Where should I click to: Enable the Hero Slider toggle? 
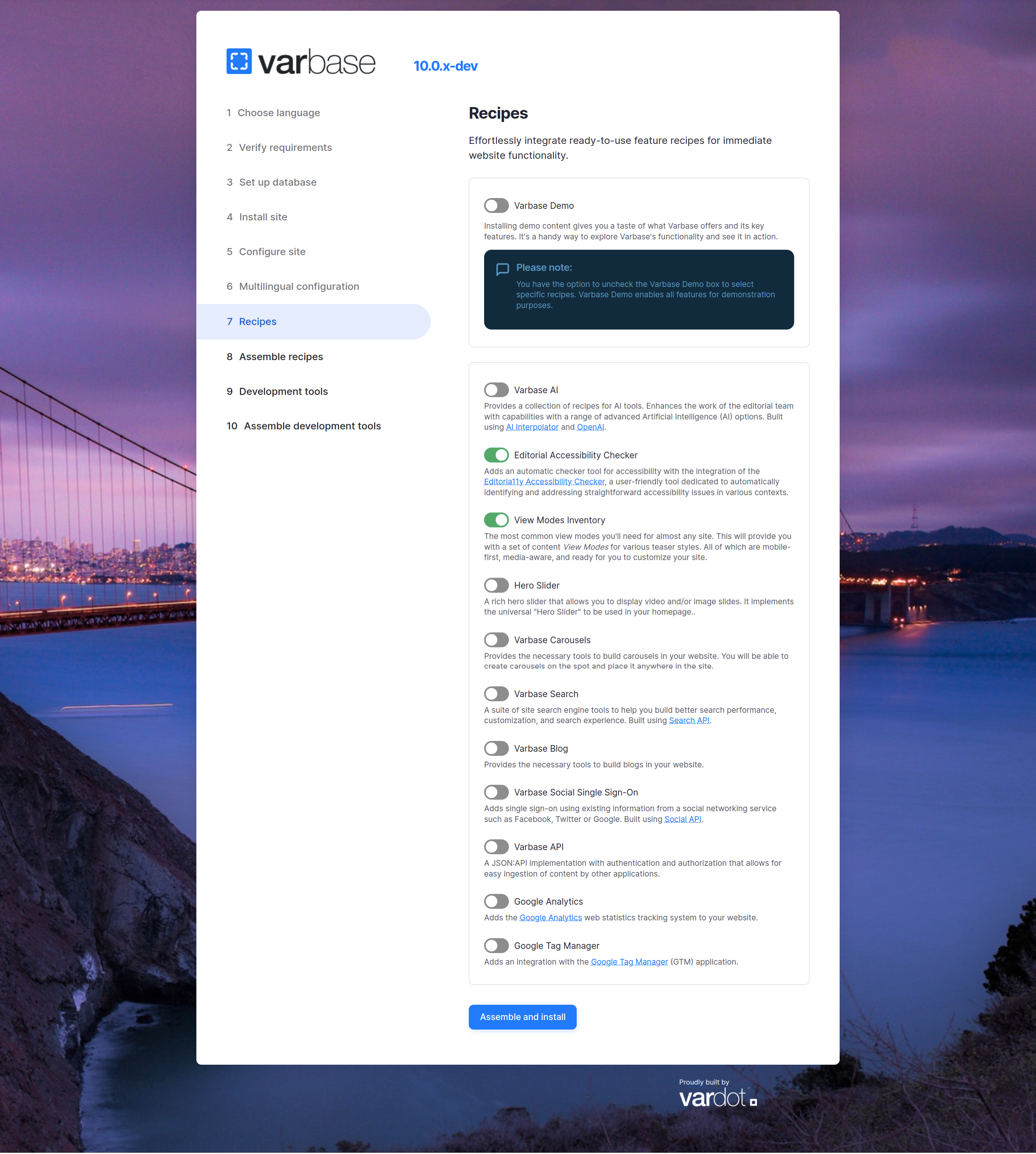pos(496,585)
